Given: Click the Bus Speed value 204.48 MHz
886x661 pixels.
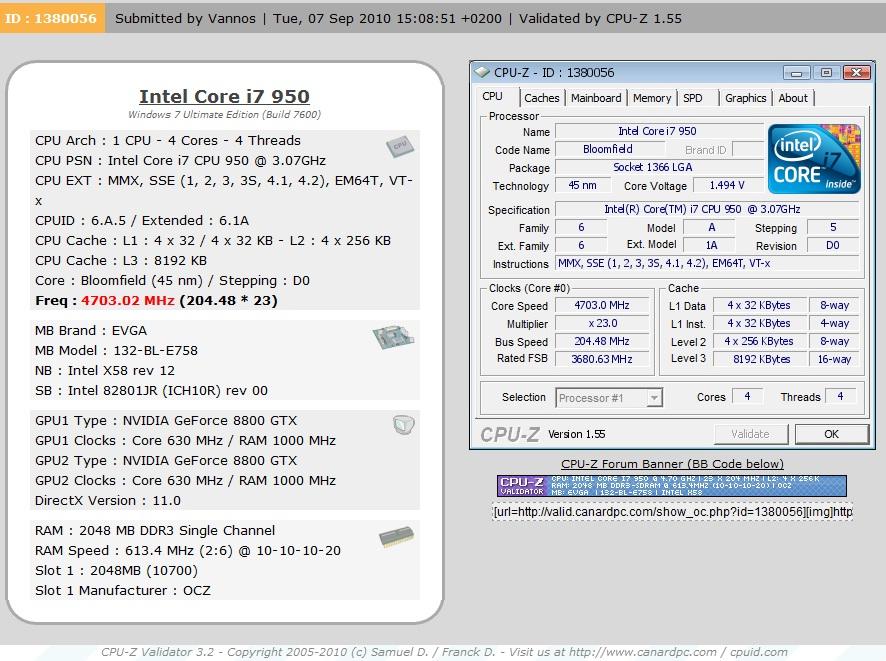Looking at the screenshot, I should pyautogui.click(x=602, y=341).
